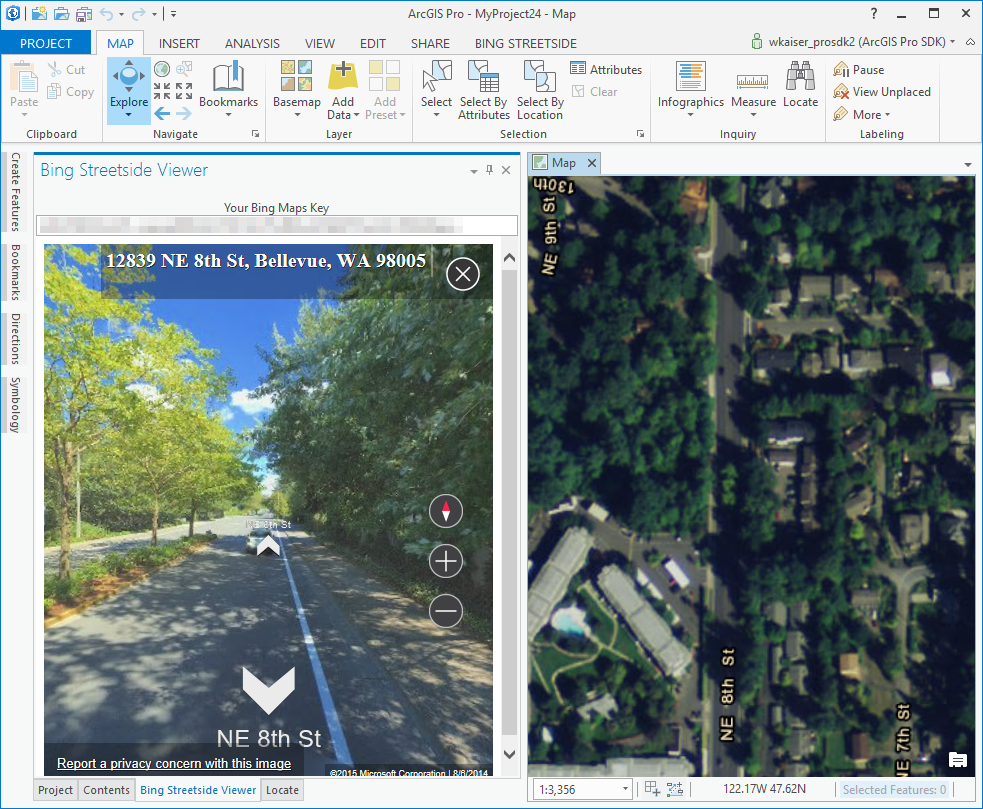Expand the labeling More dropdown

[x=888, y=115]
